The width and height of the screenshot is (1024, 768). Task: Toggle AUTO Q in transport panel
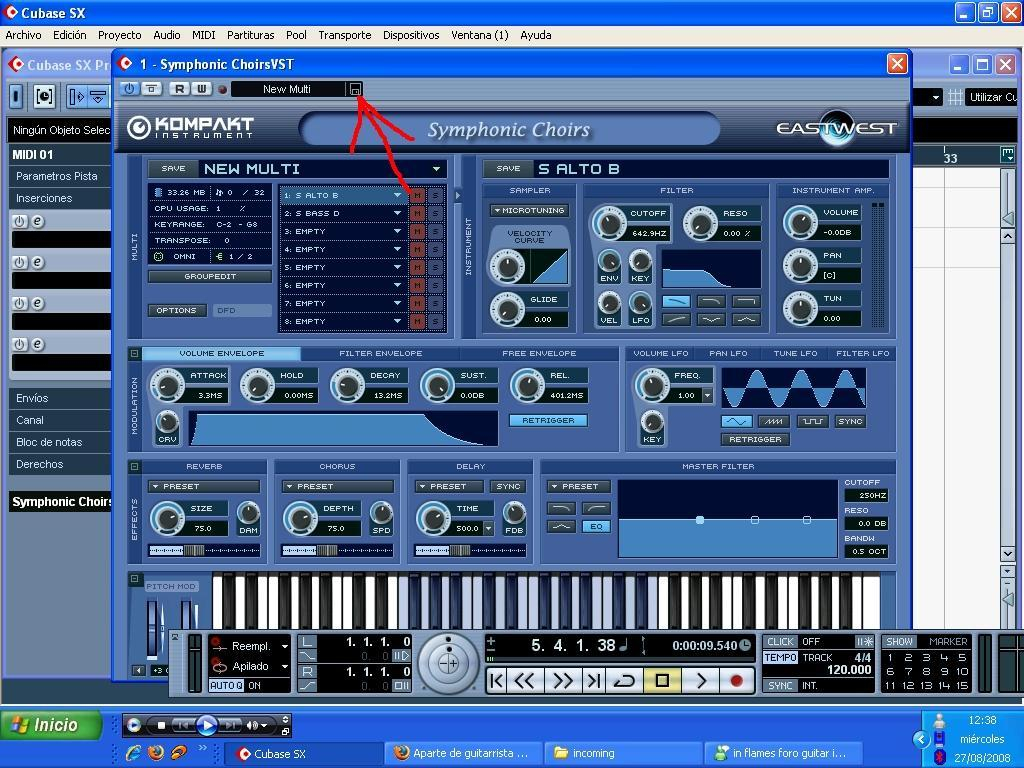(x=226, y=686)
